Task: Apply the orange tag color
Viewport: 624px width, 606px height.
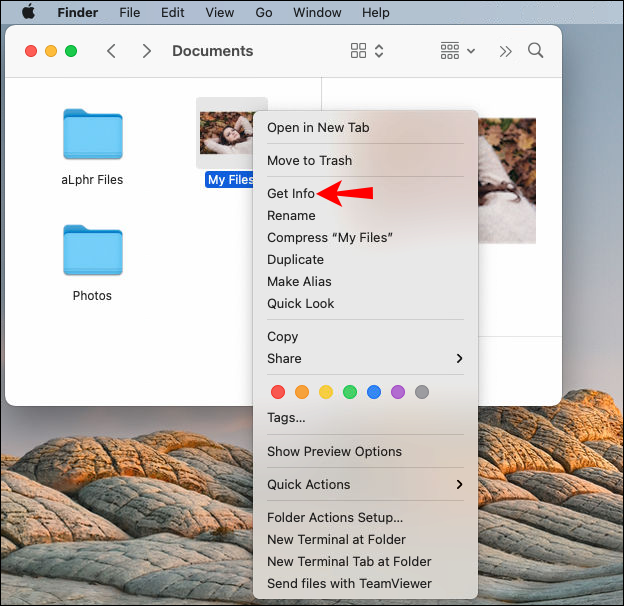Action: [302, 392]
